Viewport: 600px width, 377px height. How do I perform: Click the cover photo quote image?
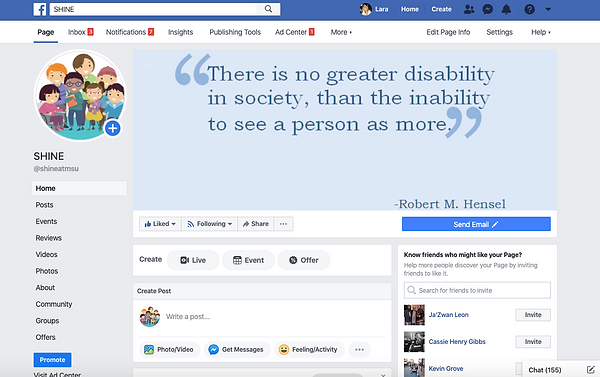click(x=345, y=129)
